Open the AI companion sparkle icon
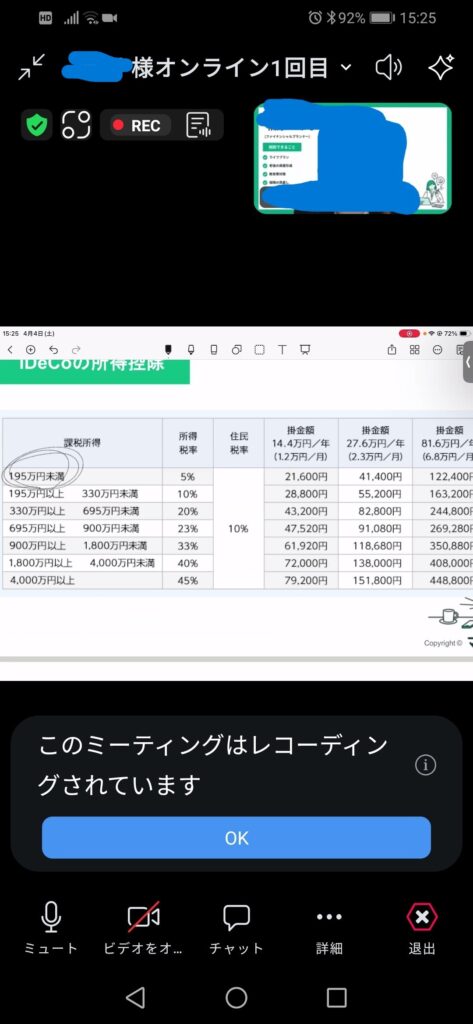This screenshot has width=473, height=1024. point(441,67)
